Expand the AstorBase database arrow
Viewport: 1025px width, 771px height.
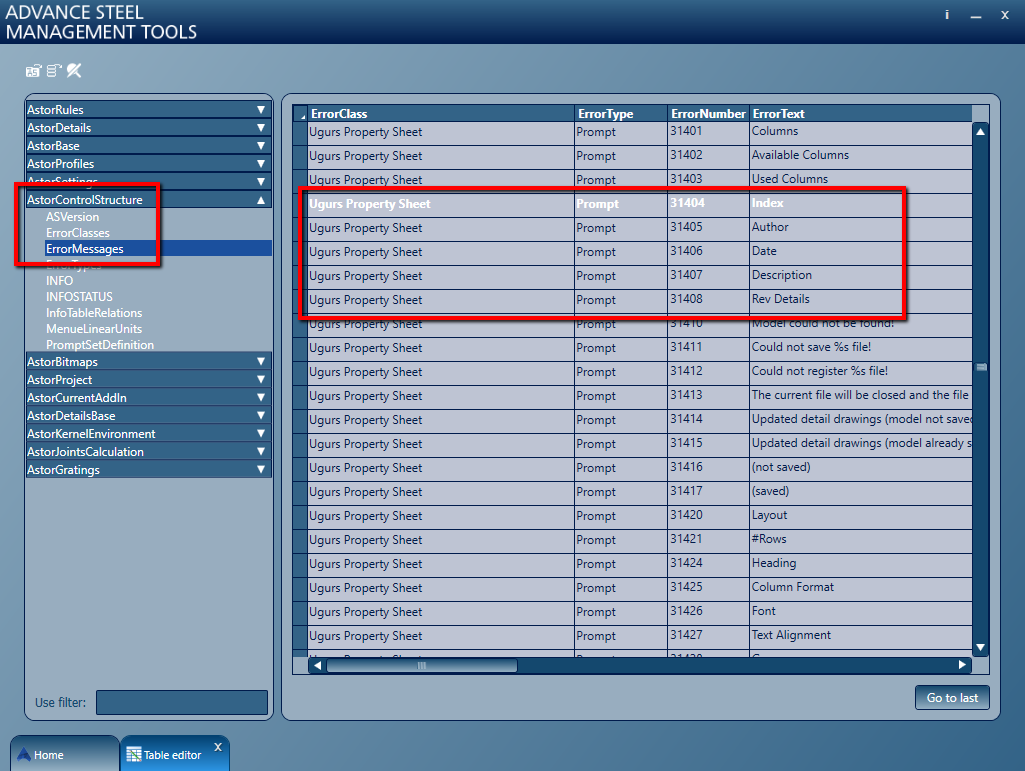coord(261,146)
